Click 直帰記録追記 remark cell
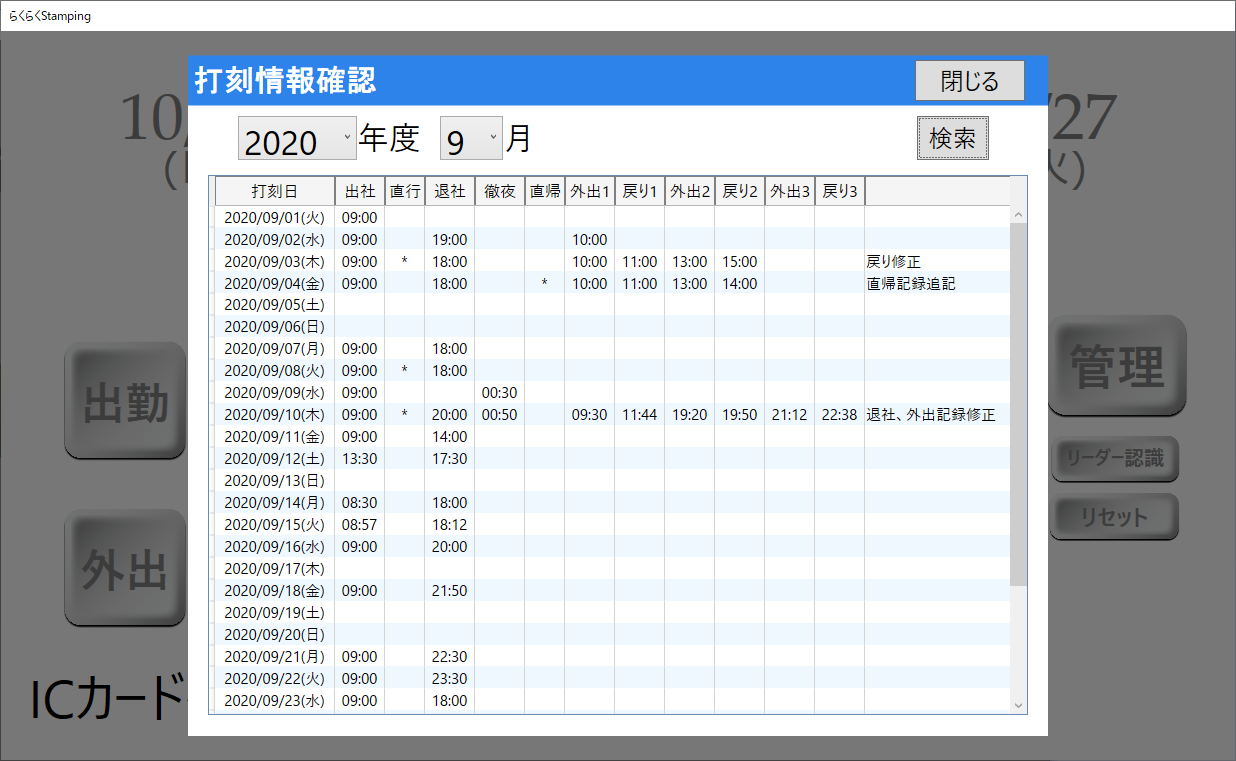 [x=910, y=284]
